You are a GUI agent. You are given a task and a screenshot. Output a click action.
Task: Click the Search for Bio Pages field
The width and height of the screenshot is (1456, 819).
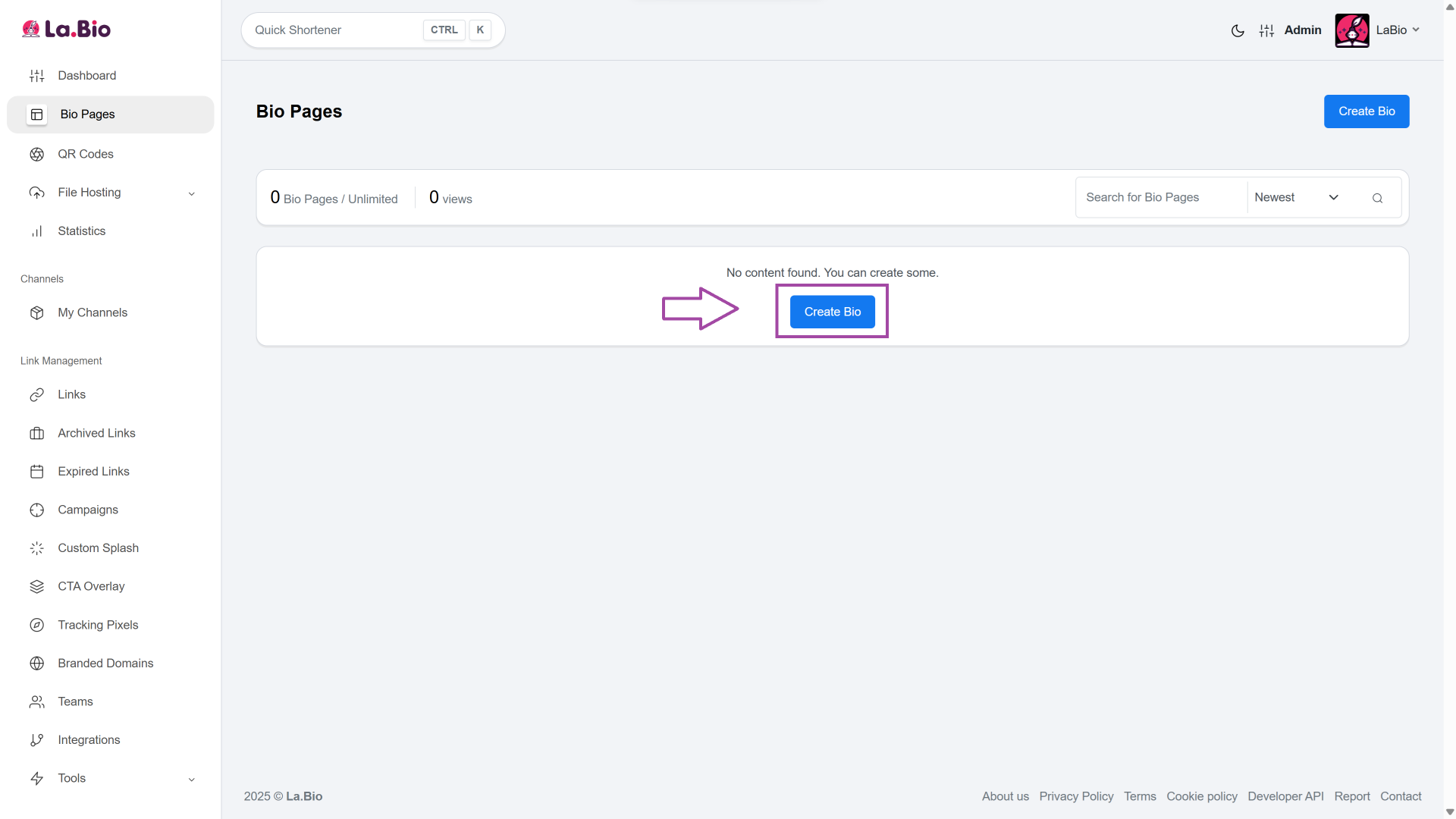click(x=1160, y=197)
